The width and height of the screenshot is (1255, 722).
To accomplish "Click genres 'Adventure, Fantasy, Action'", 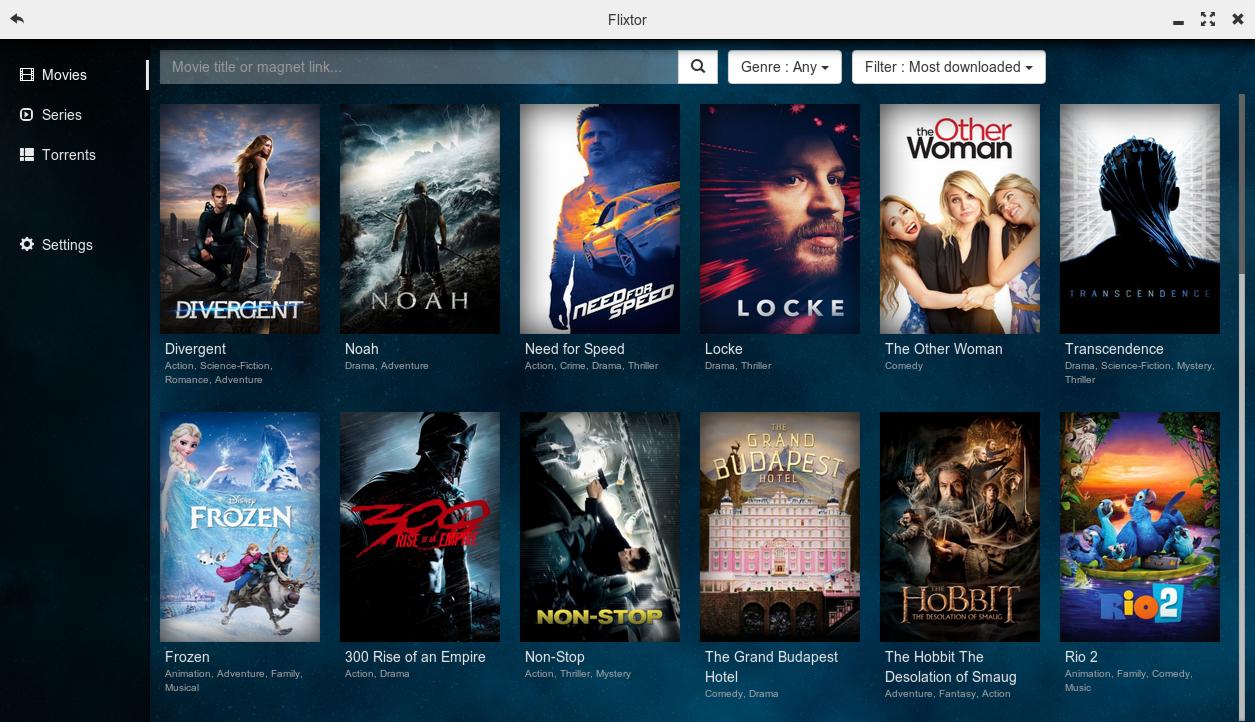I will click(948, 694).
